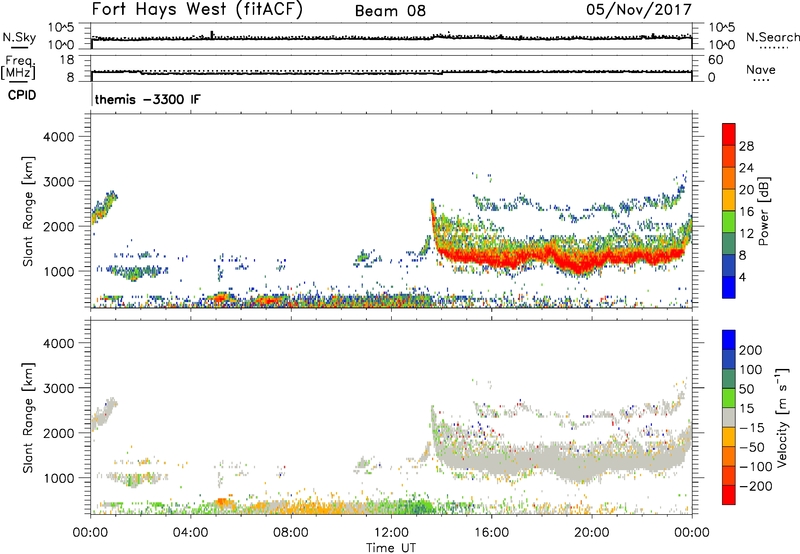The height and width of the screenshot is (554, 800).
Task: Click "1000" tick on the velocity panel
Action: (59, 478)
